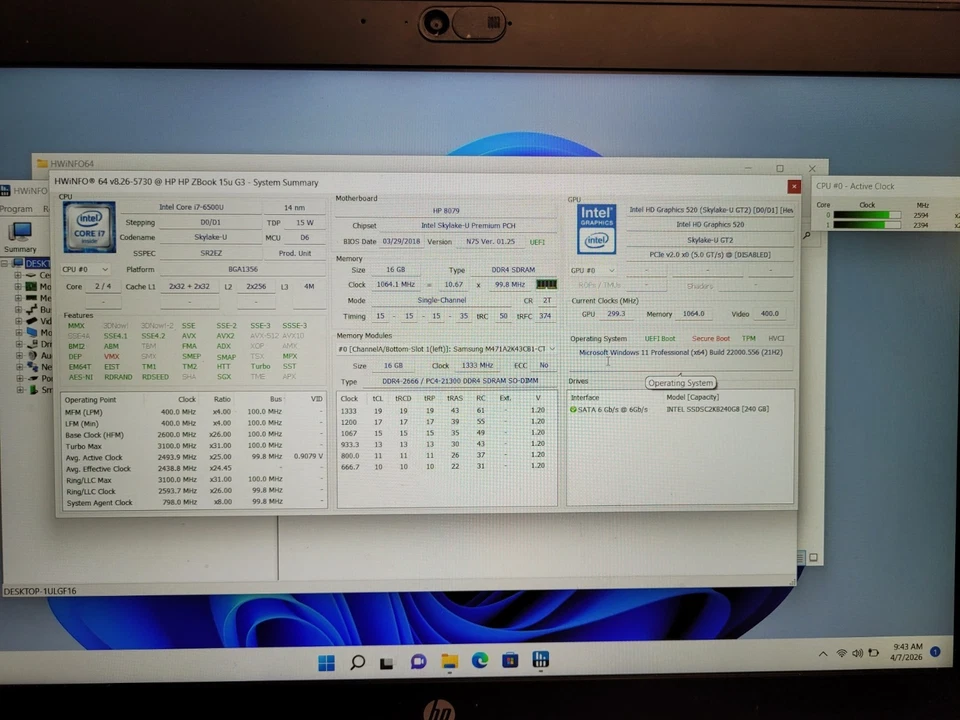
Task: Click the 'Skylake-U' codename field
Action: (x=211, y=237)
